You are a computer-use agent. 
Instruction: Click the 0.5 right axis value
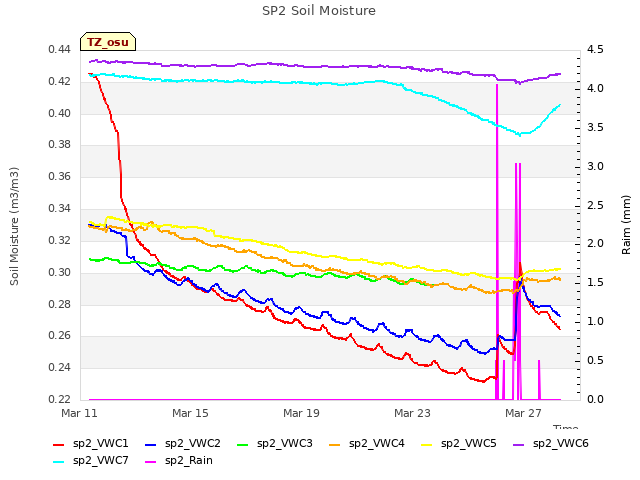[595, 360]
